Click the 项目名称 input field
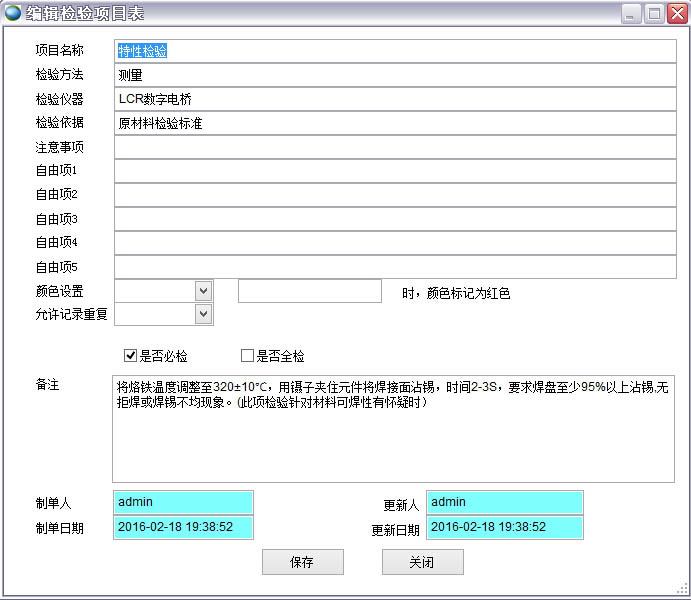 point(395,51)
